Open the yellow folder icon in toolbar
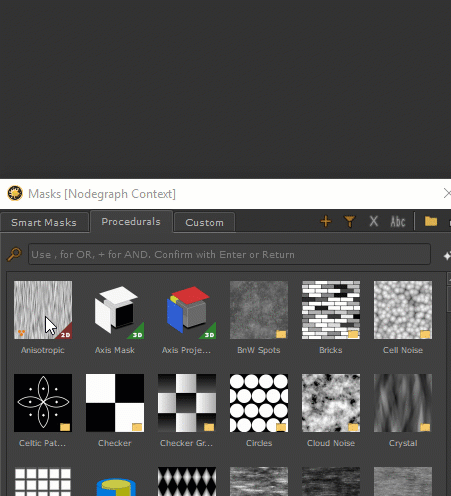451x496 pixels. point(431,221)
